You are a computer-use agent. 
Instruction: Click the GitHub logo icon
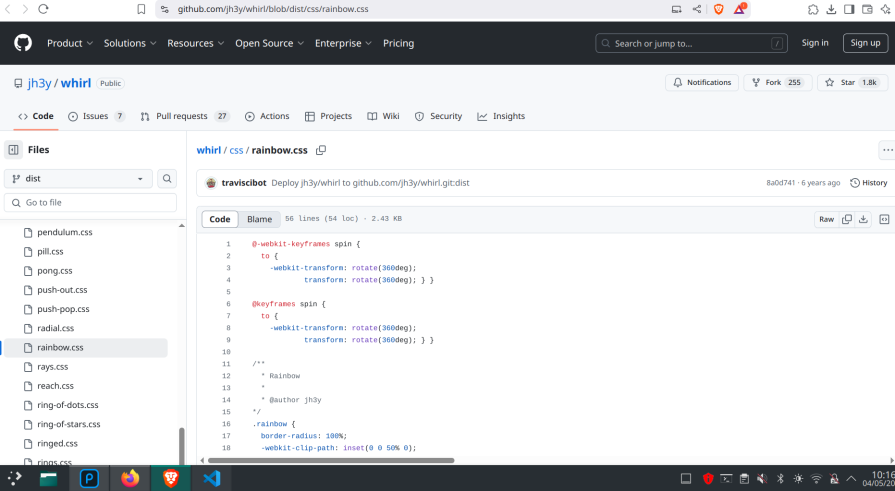tap(23, 43)
